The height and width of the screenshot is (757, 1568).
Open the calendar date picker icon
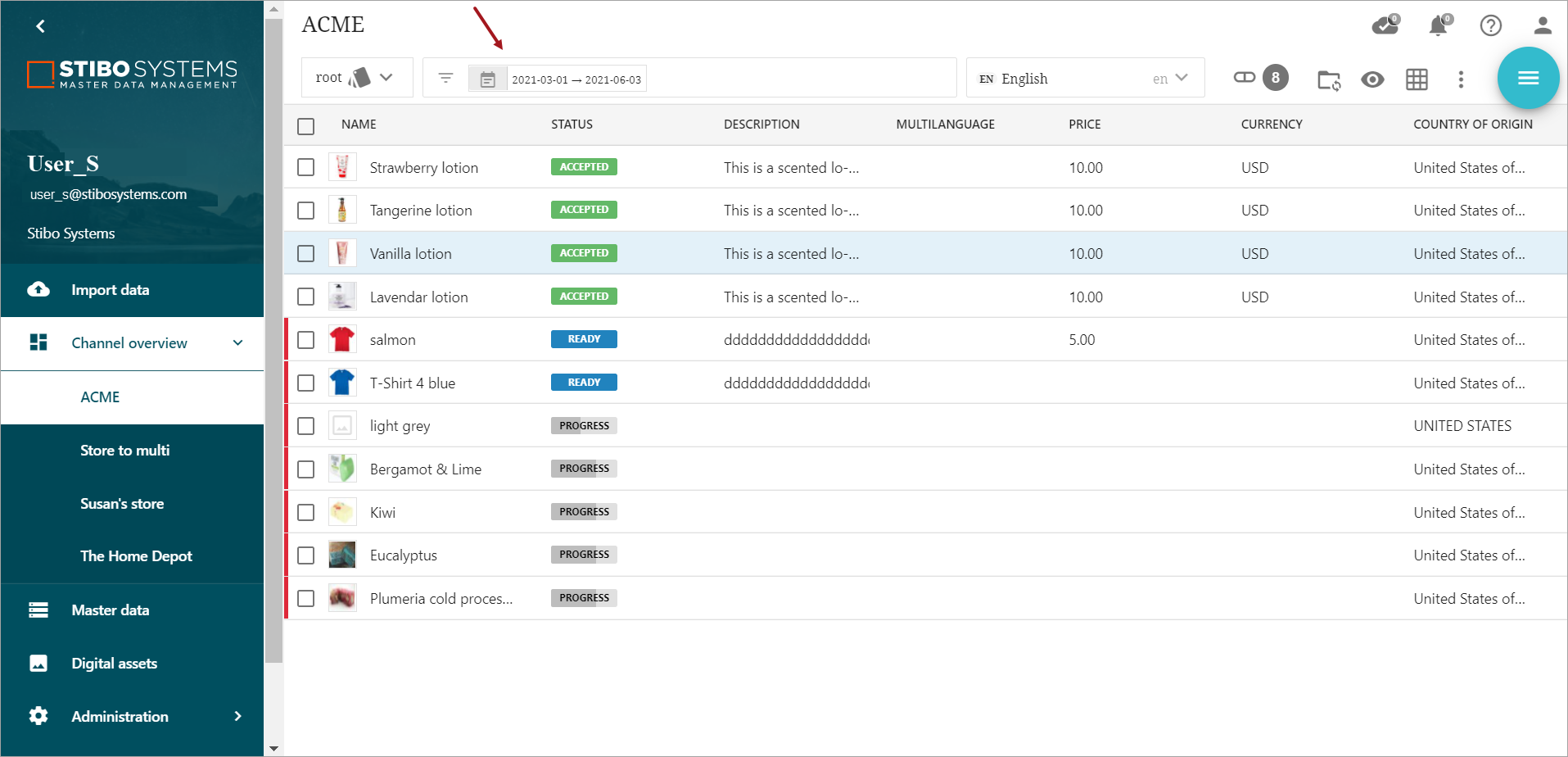[488, 79]
